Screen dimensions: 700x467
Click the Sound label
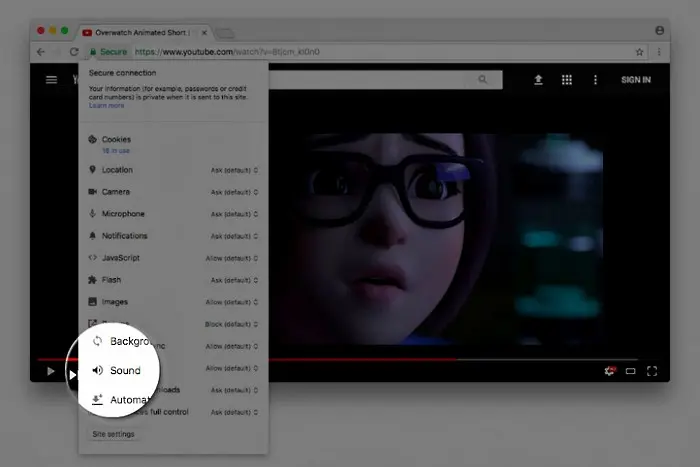[x=125, y=371]
